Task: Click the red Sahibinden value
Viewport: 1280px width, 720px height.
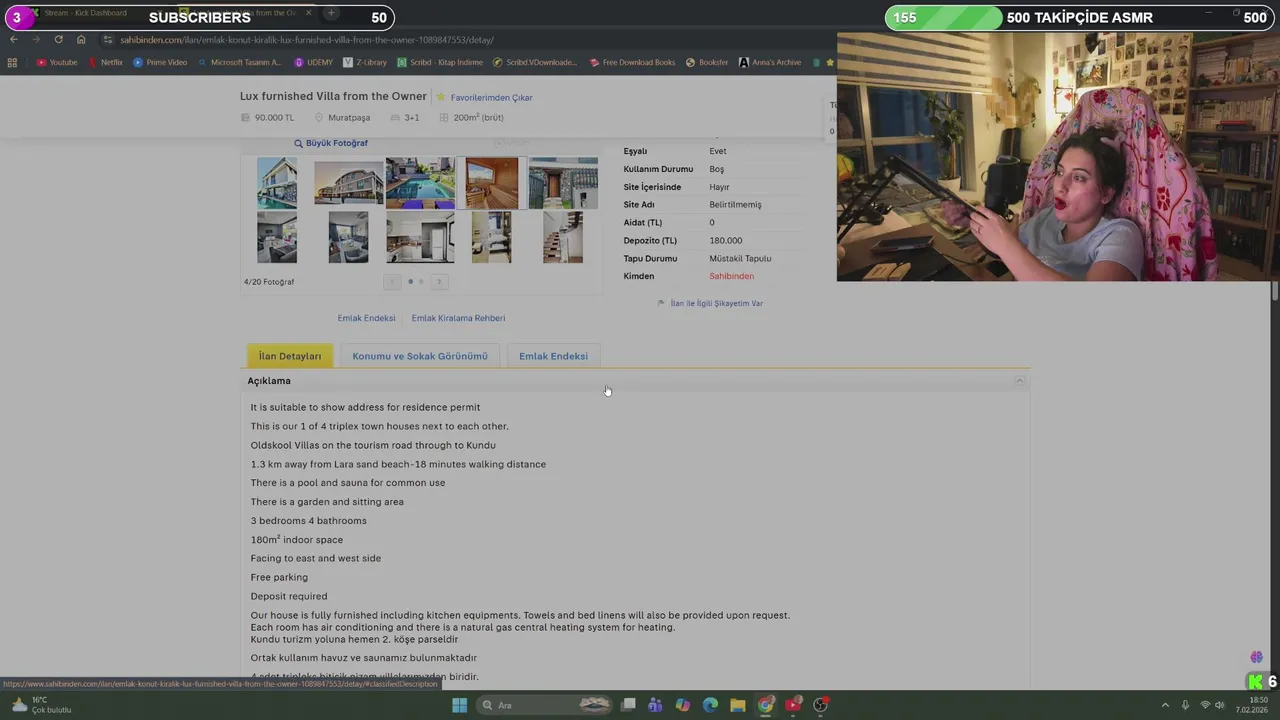Action: tap(731, 276)
